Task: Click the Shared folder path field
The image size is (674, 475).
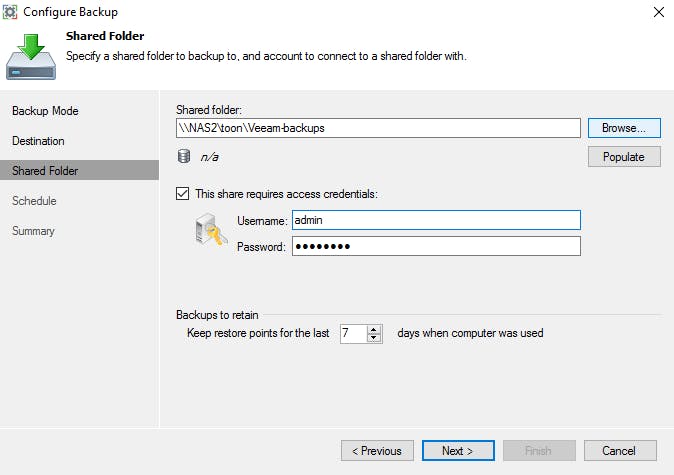Action: [x=378, y=128]
